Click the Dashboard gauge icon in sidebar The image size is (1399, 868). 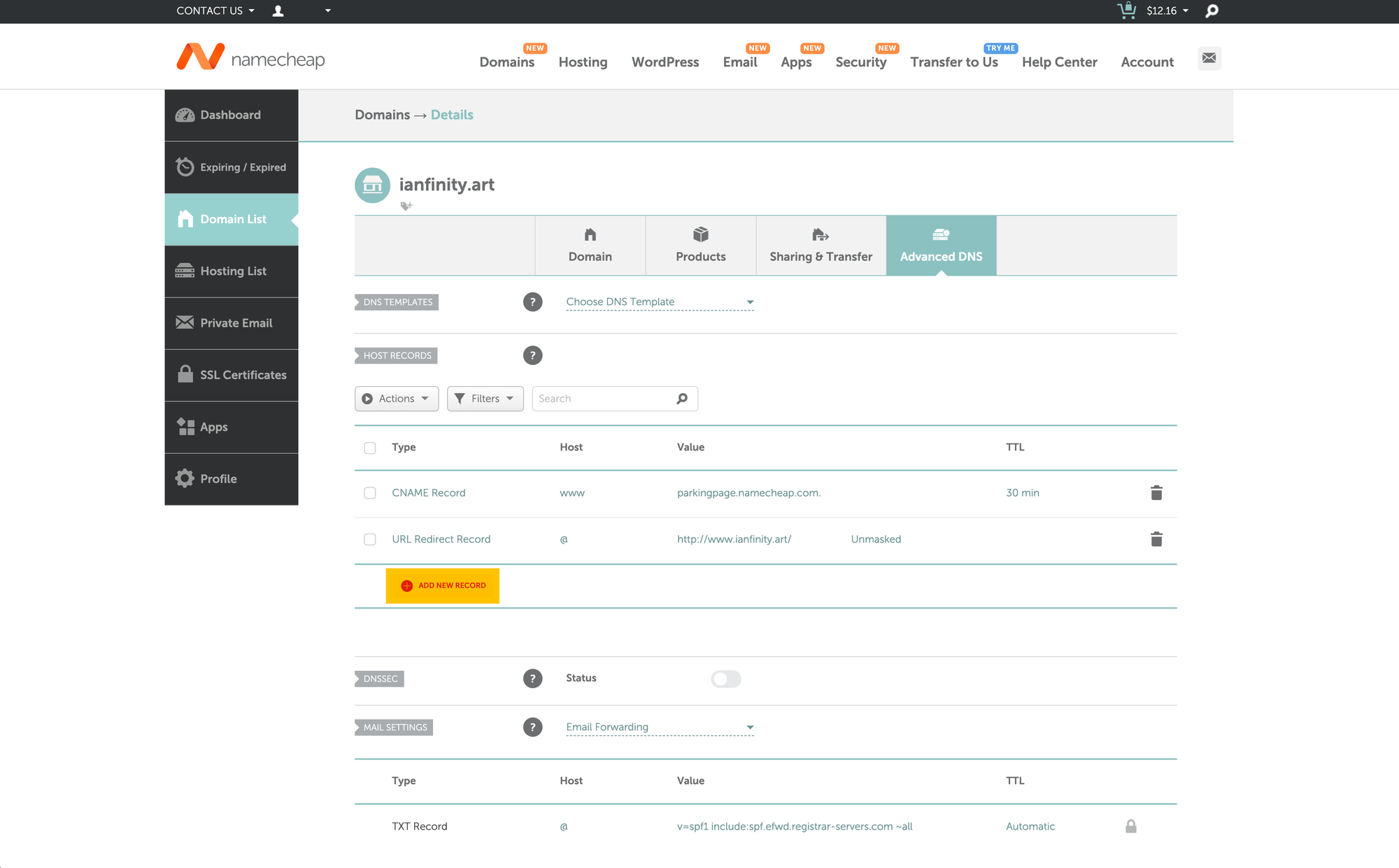(185, 115)
